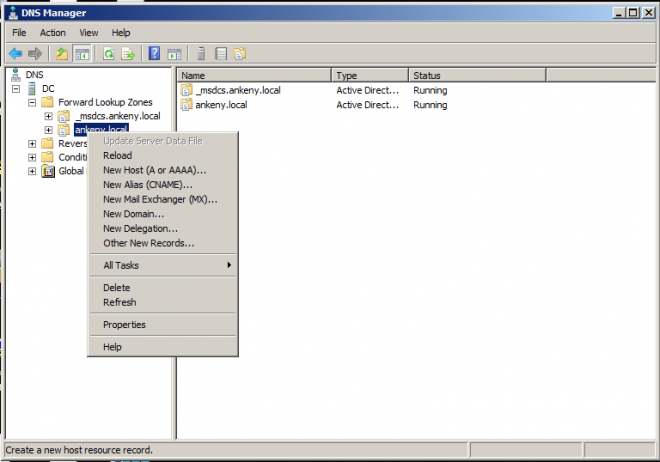Click Active Direct... type of ankeny.local row
This screenshot has width=660, height=462.
[x=367, y=105]
